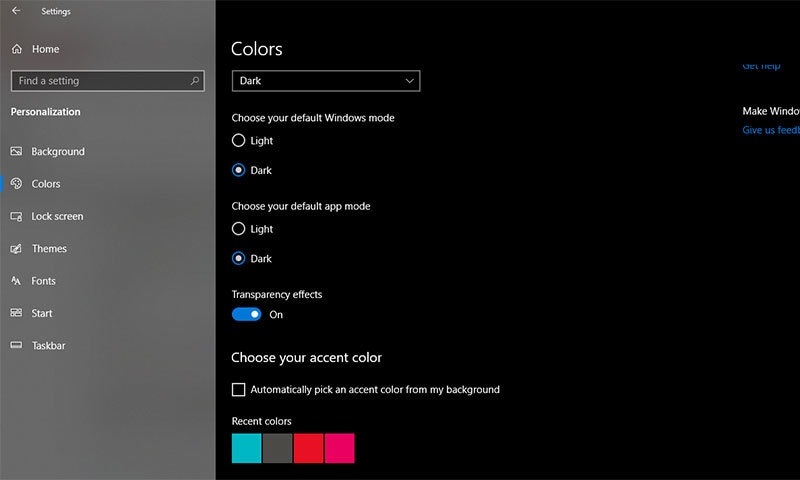Screen dimensions: 800x480
Task: Turn off Transparency effects switch
Action: pos(246,314)
